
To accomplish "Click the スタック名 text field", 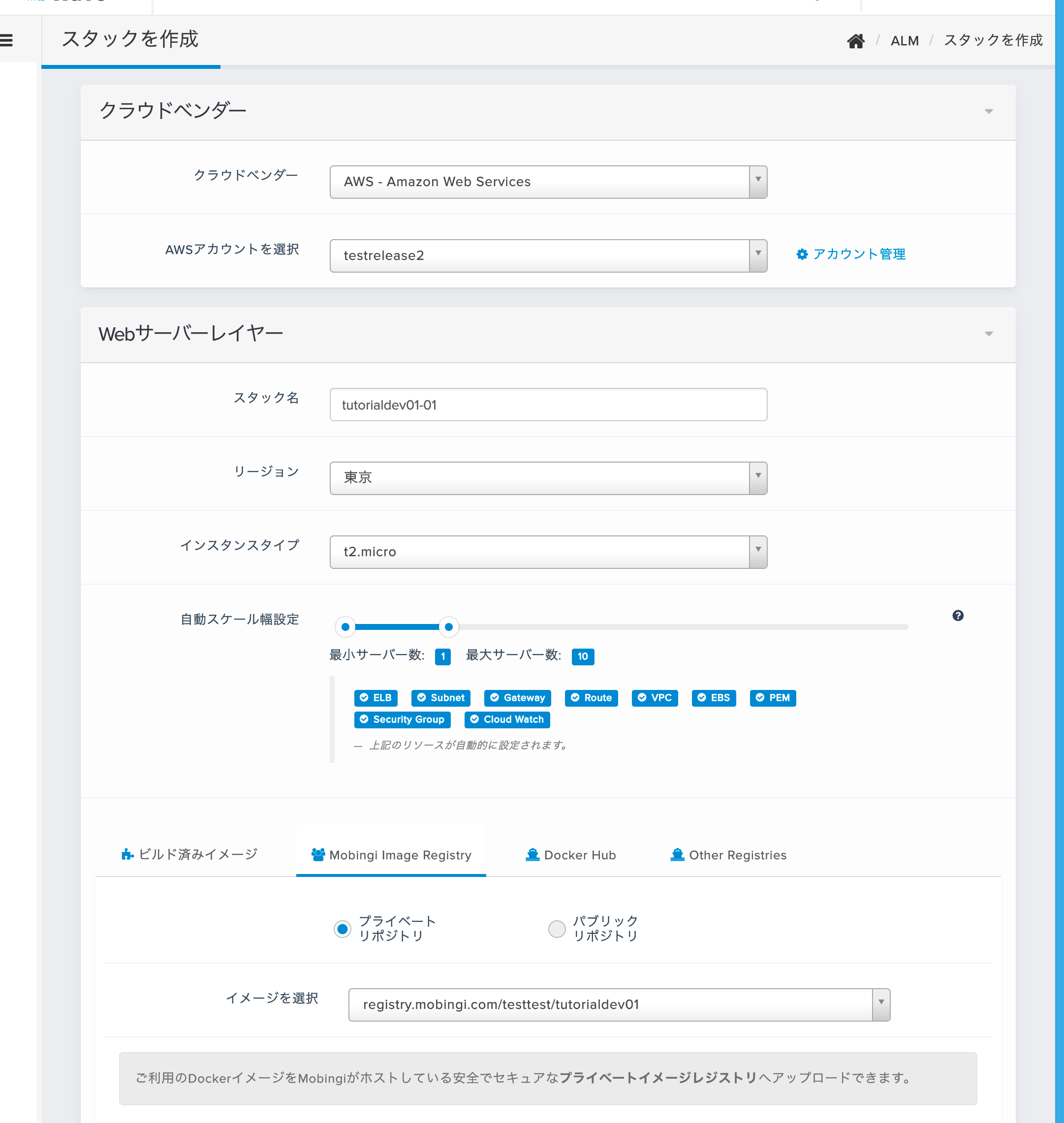I will [548, 405].
